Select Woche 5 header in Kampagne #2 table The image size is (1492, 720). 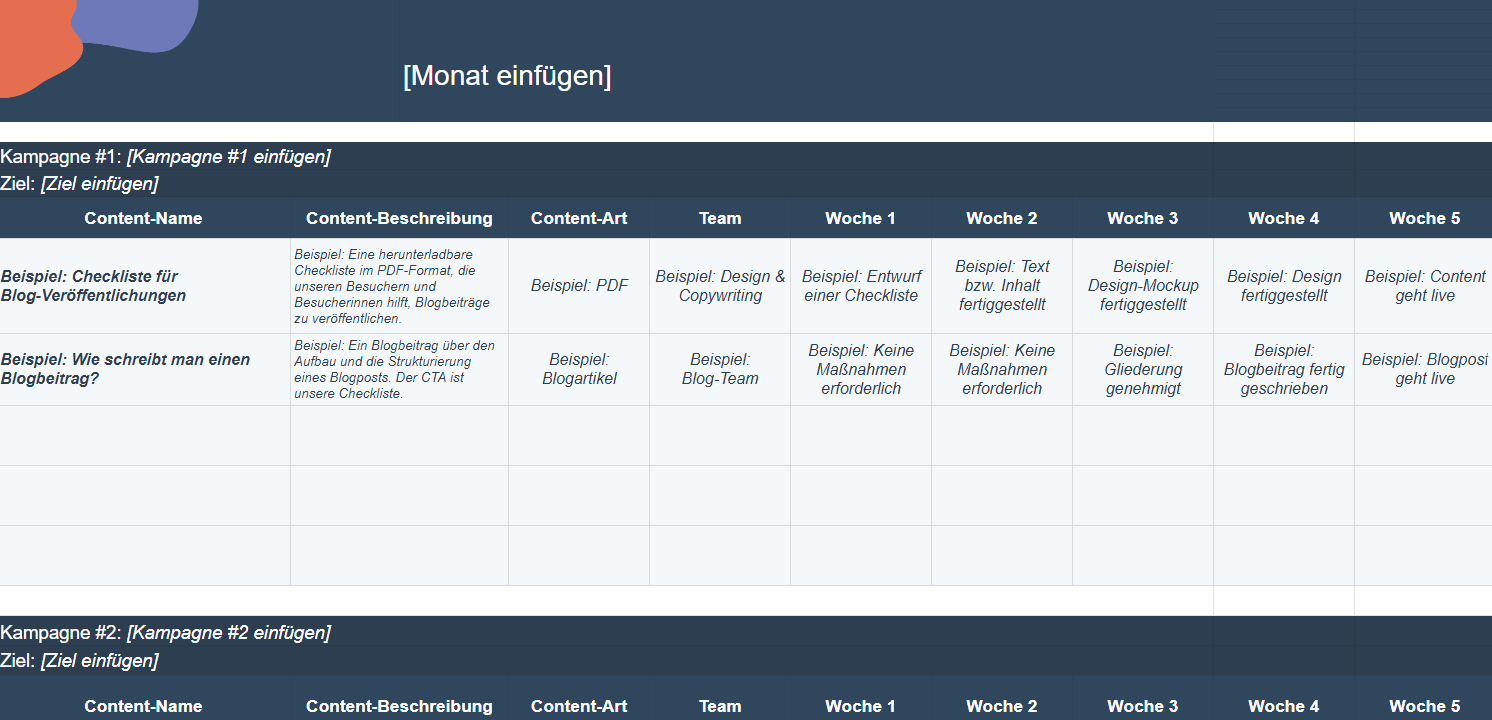coord(1424,706)
